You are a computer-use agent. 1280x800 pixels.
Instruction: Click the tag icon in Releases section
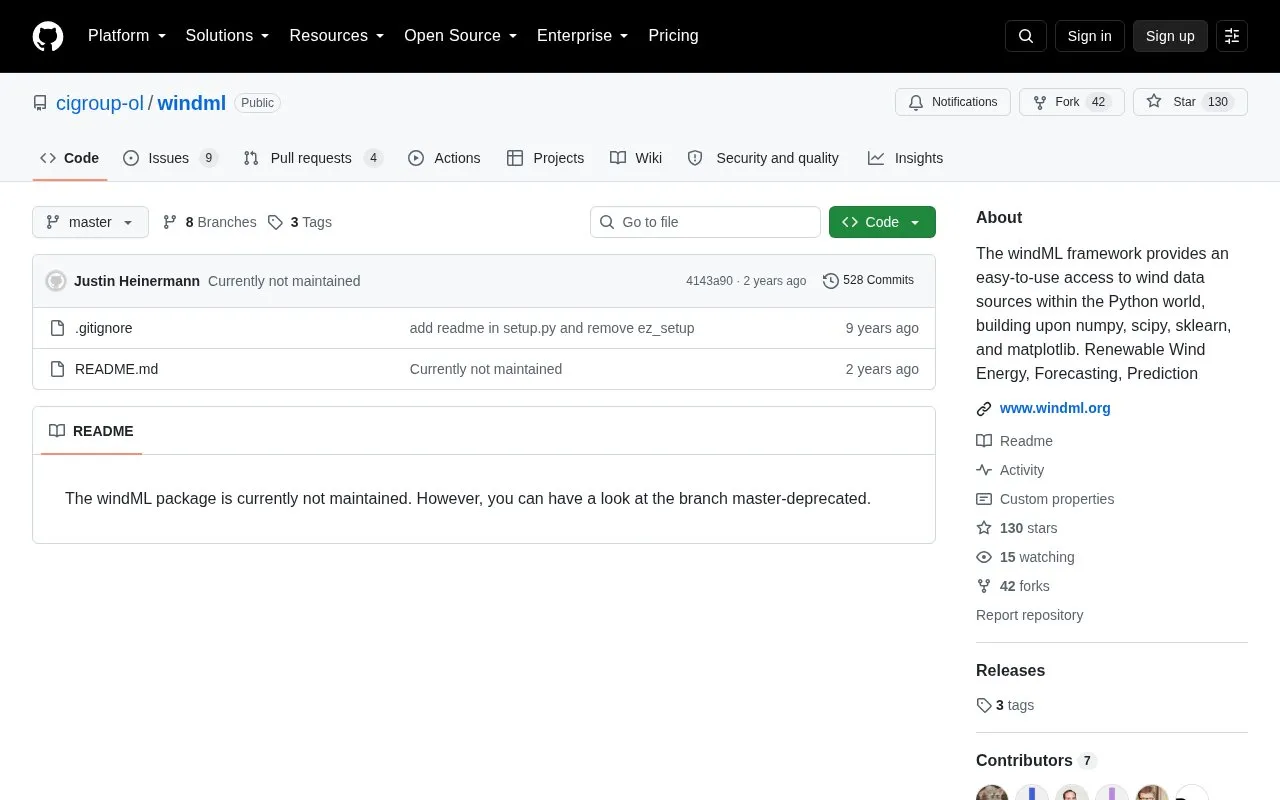coord(984,705)
